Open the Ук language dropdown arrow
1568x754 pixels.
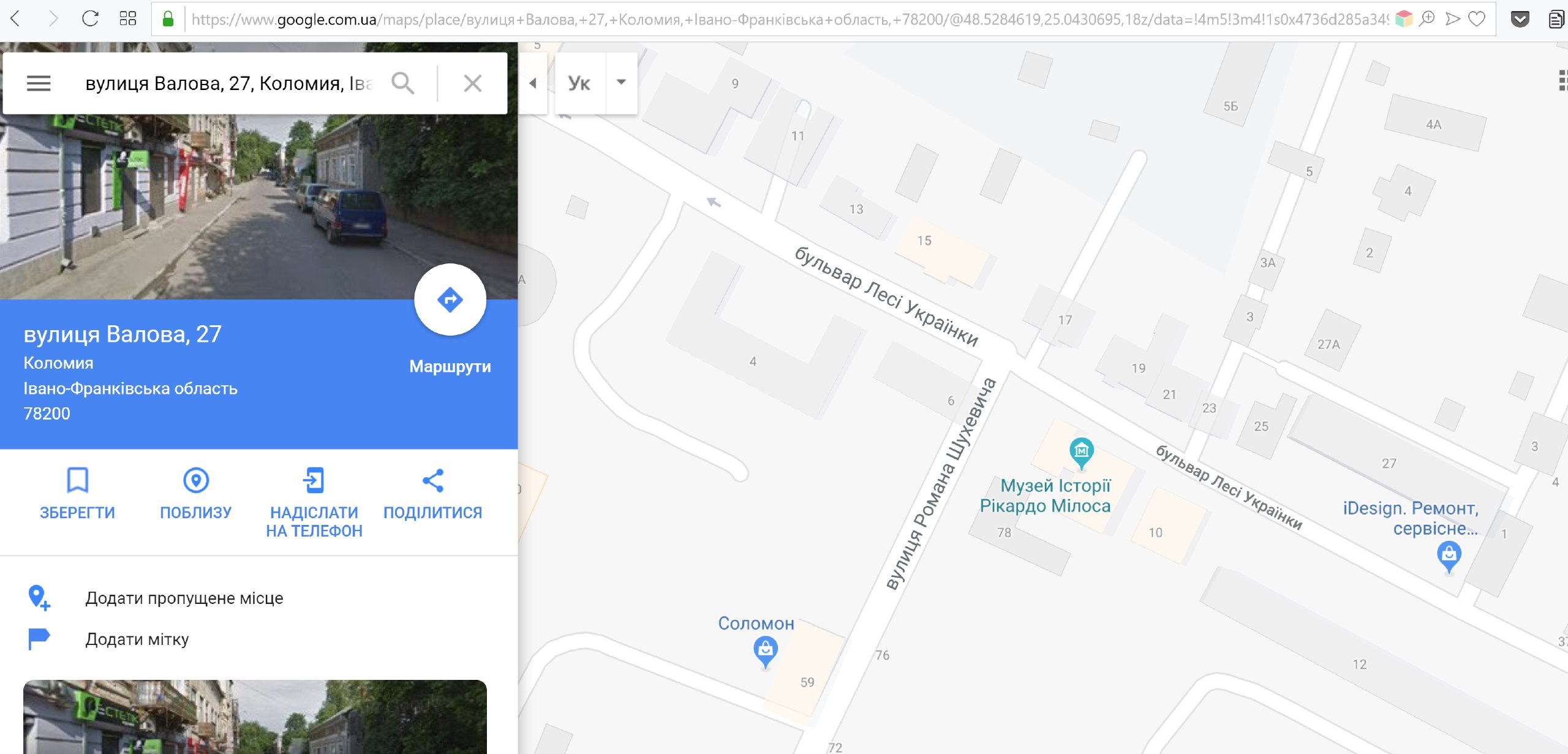621,82
